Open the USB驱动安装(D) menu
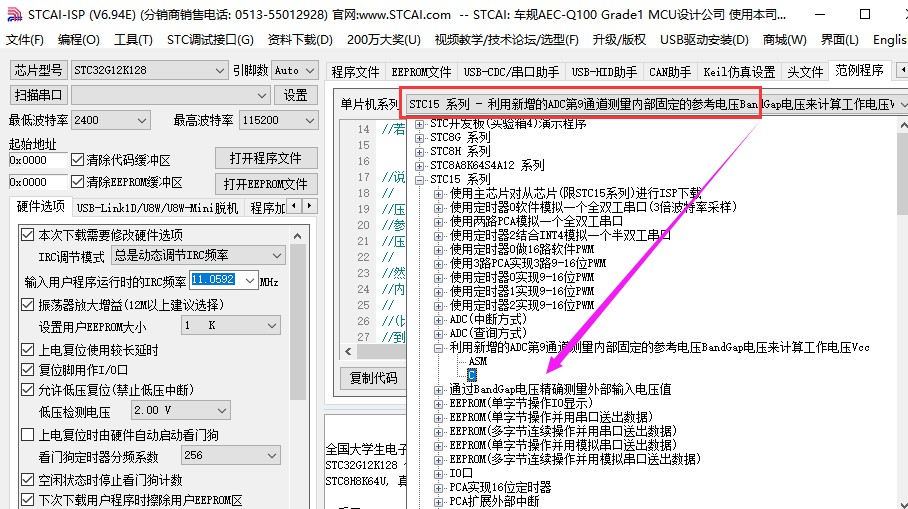The image size is (908, 509). pos(704,39)
